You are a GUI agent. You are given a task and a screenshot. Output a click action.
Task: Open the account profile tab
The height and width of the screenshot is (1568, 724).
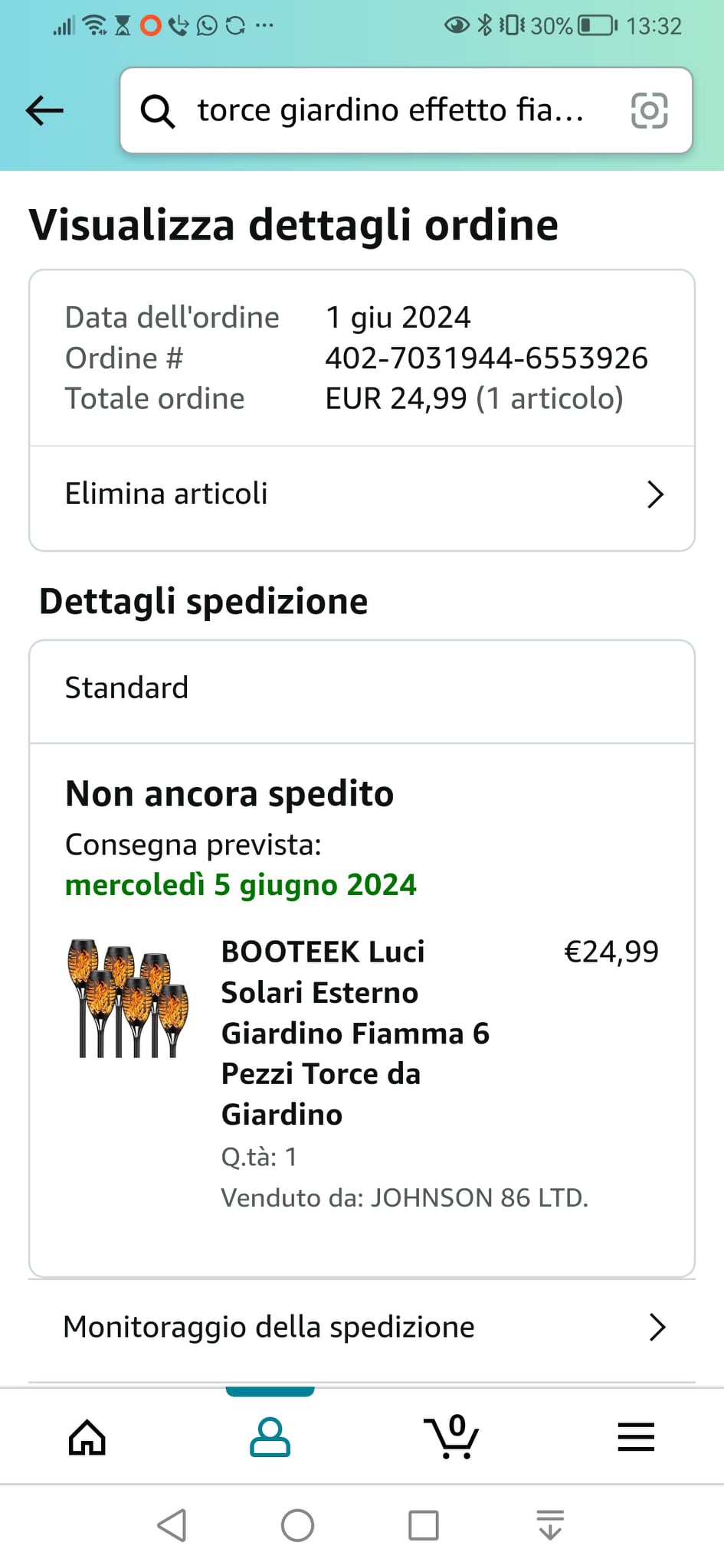pyautogui.click(x=270, y=1437)
